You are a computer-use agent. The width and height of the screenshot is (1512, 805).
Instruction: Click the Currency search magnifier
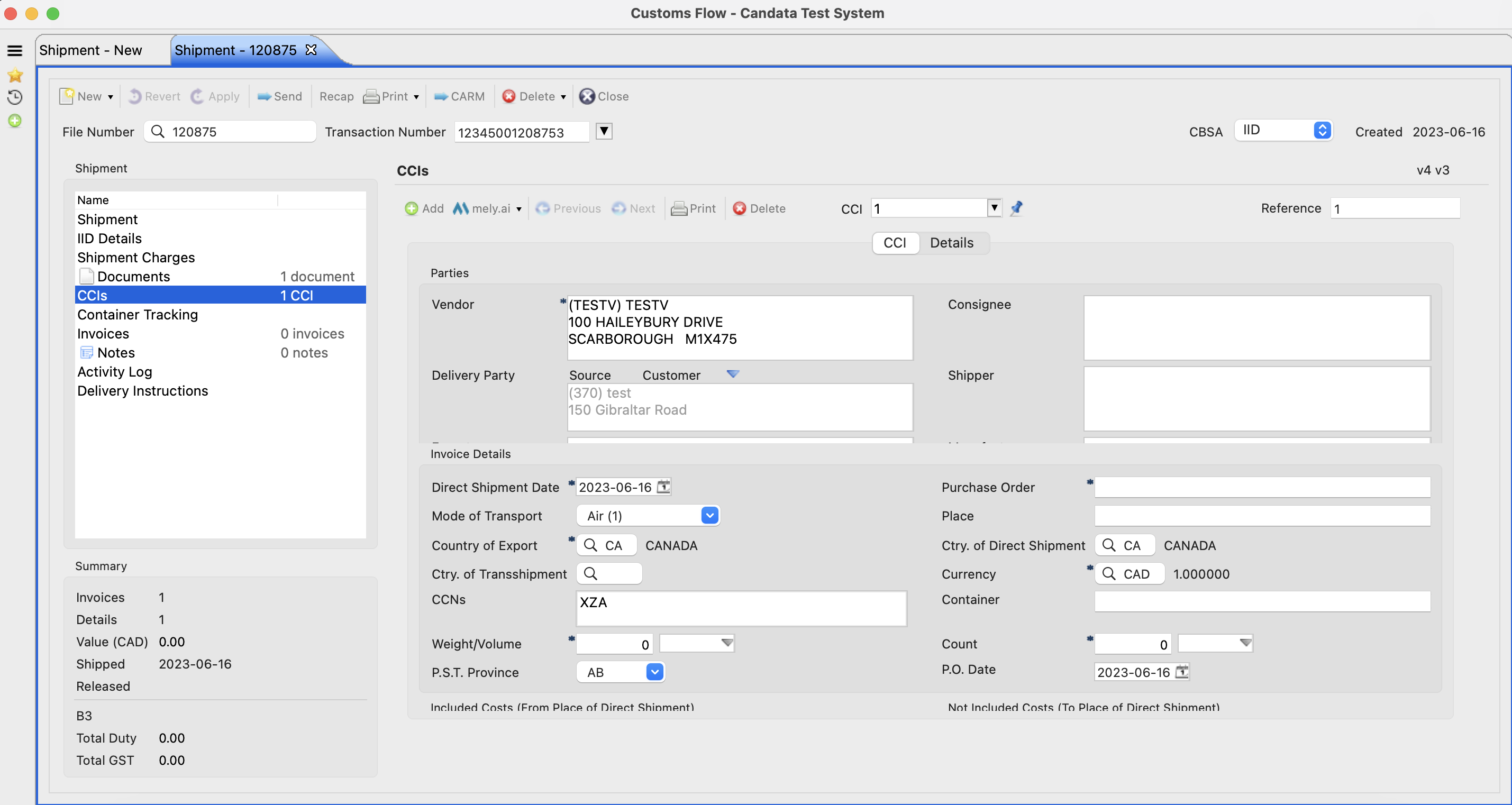1108,574
